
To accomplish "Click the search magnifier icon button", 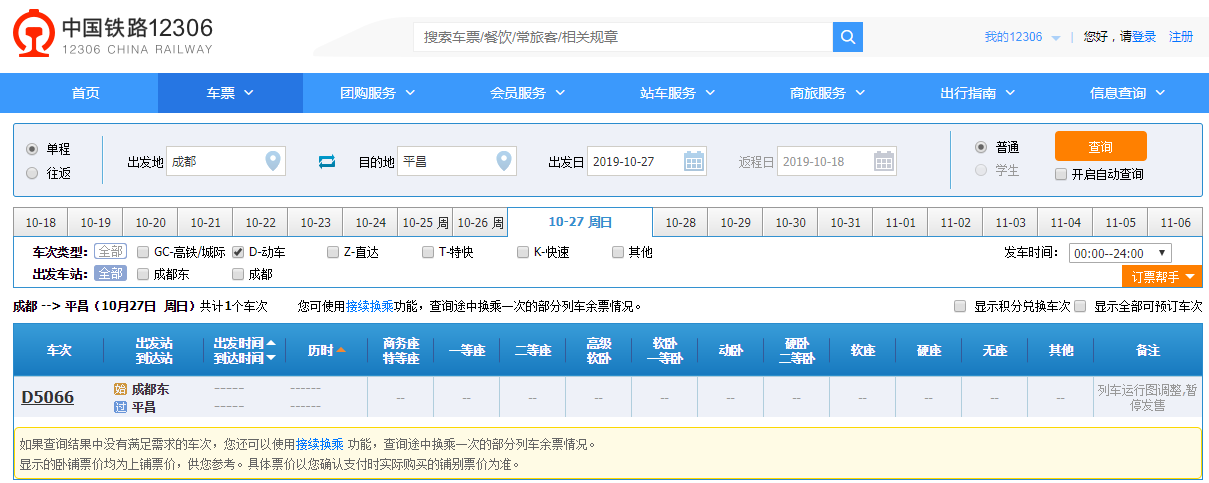I will coord(847,37).
